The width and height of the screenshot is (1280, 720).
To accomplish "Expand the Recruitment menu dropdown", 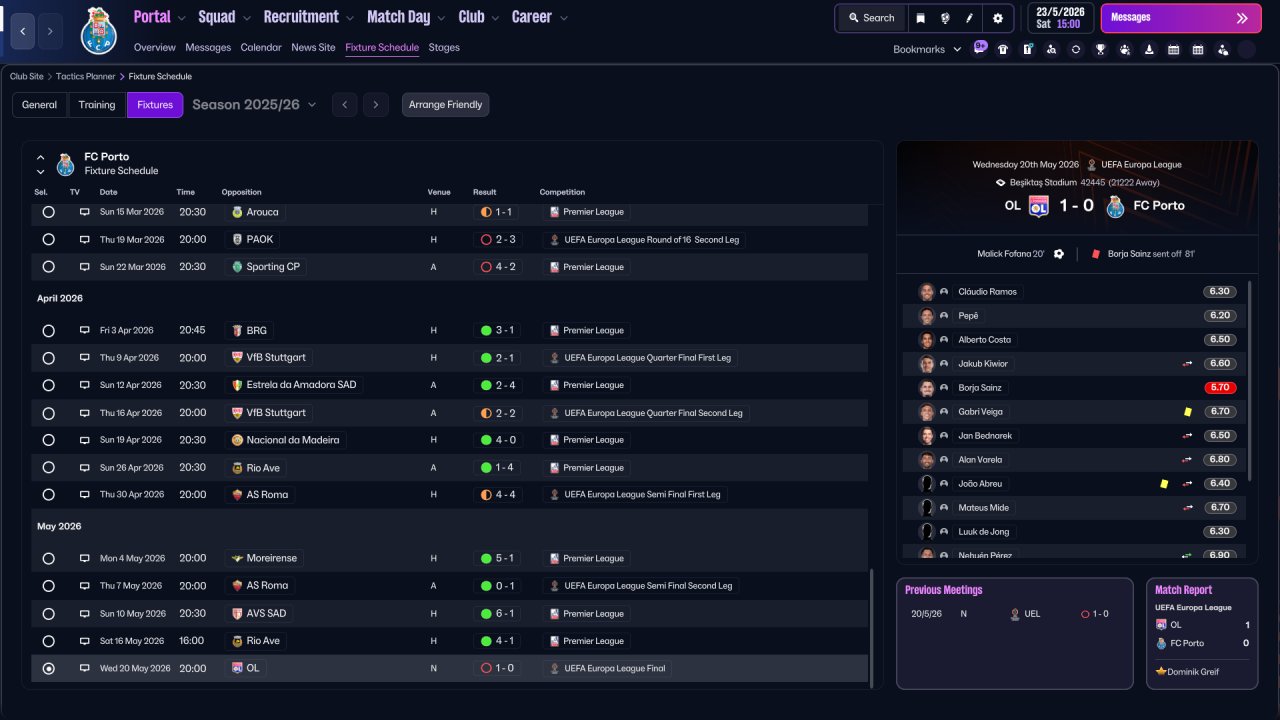I will (350, 18).
